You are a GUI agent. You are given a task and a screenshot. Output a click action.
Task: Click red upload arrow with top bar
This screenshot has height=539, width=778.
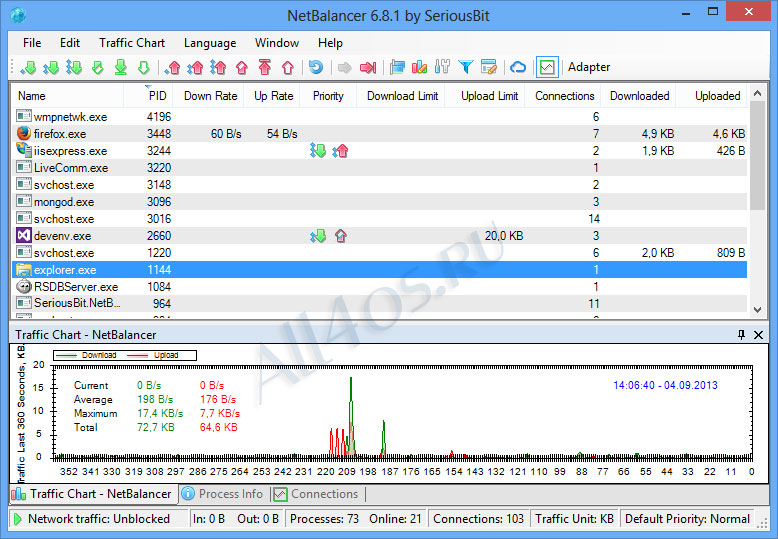tap(265, 67)
